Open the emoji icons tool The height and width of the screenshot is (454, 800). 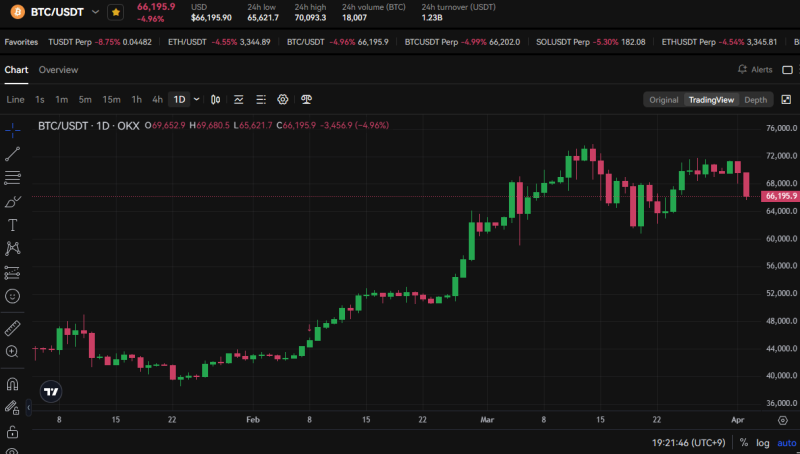click(13, 296)
